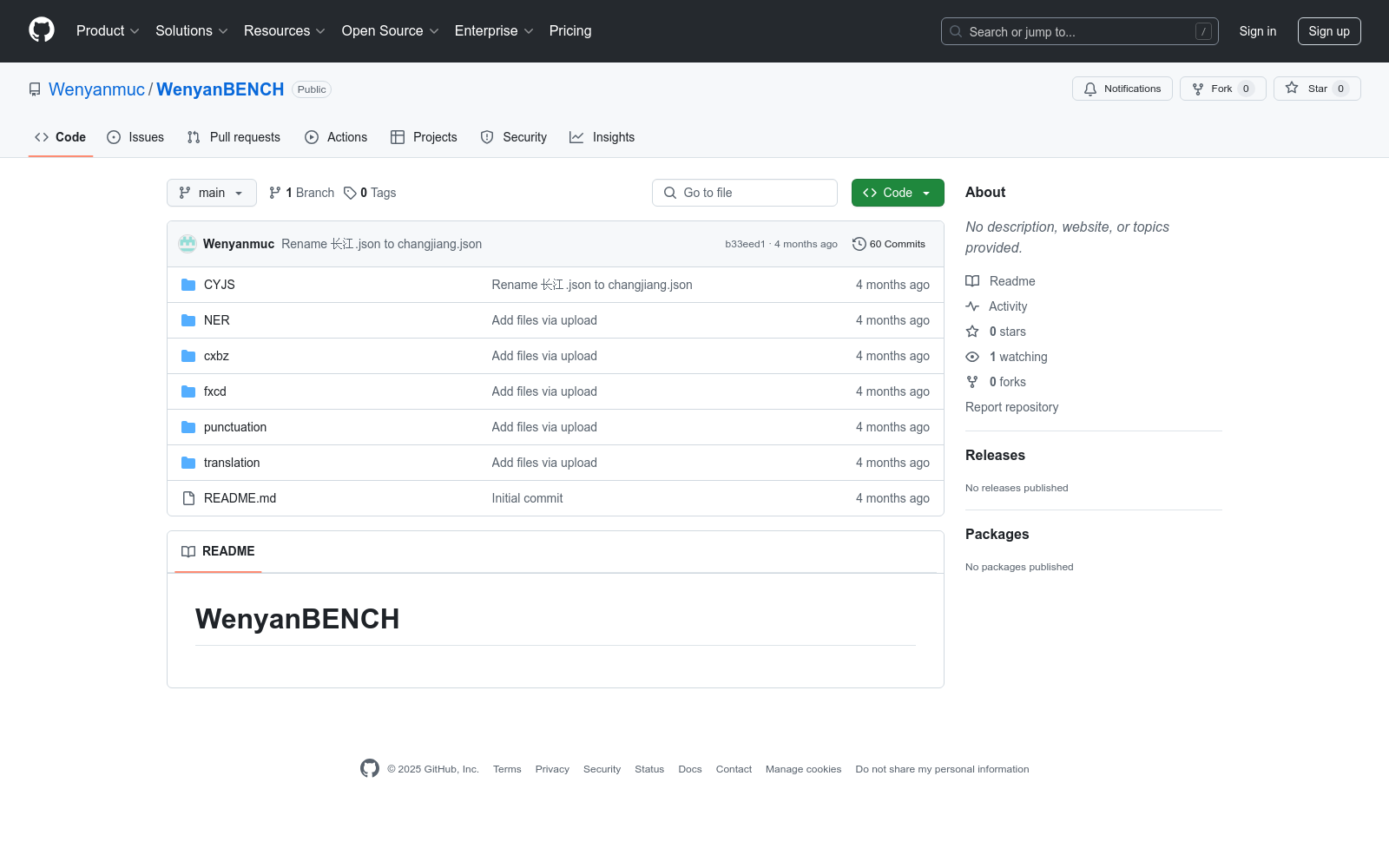
Task: Open the CYJS folder
Action: 219,285
